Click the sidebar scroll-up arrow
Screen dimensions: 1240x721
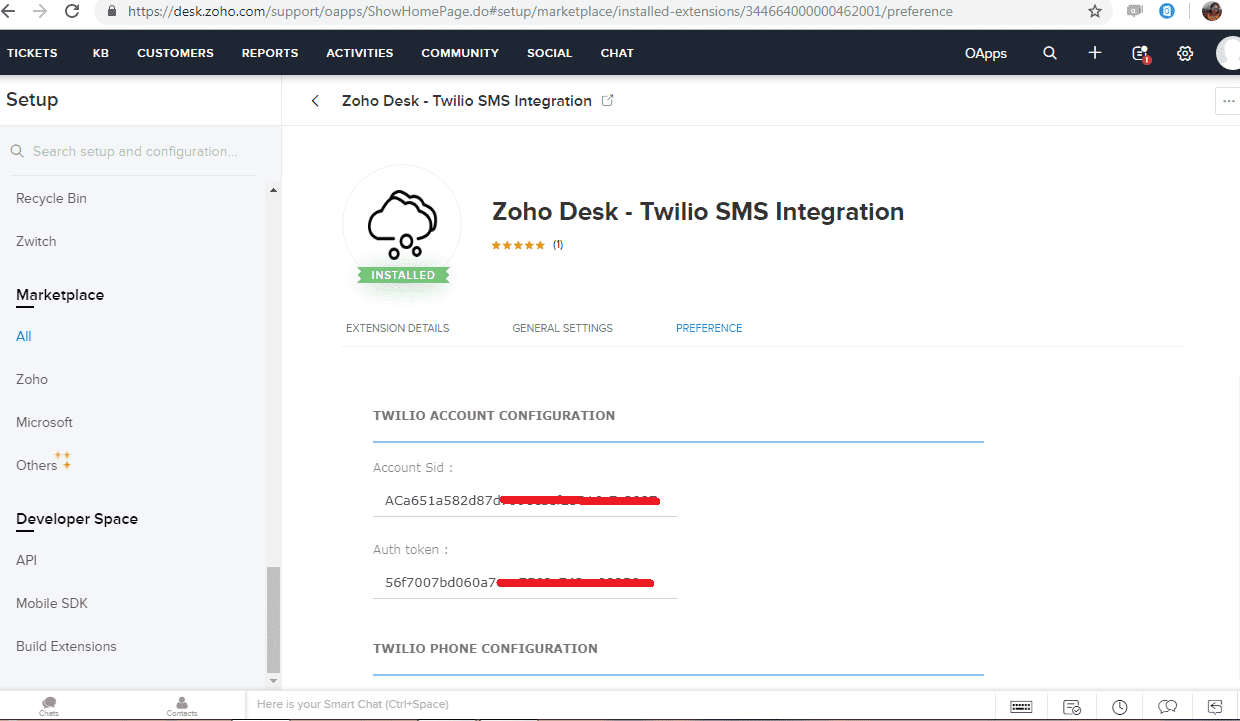(273, 190)
